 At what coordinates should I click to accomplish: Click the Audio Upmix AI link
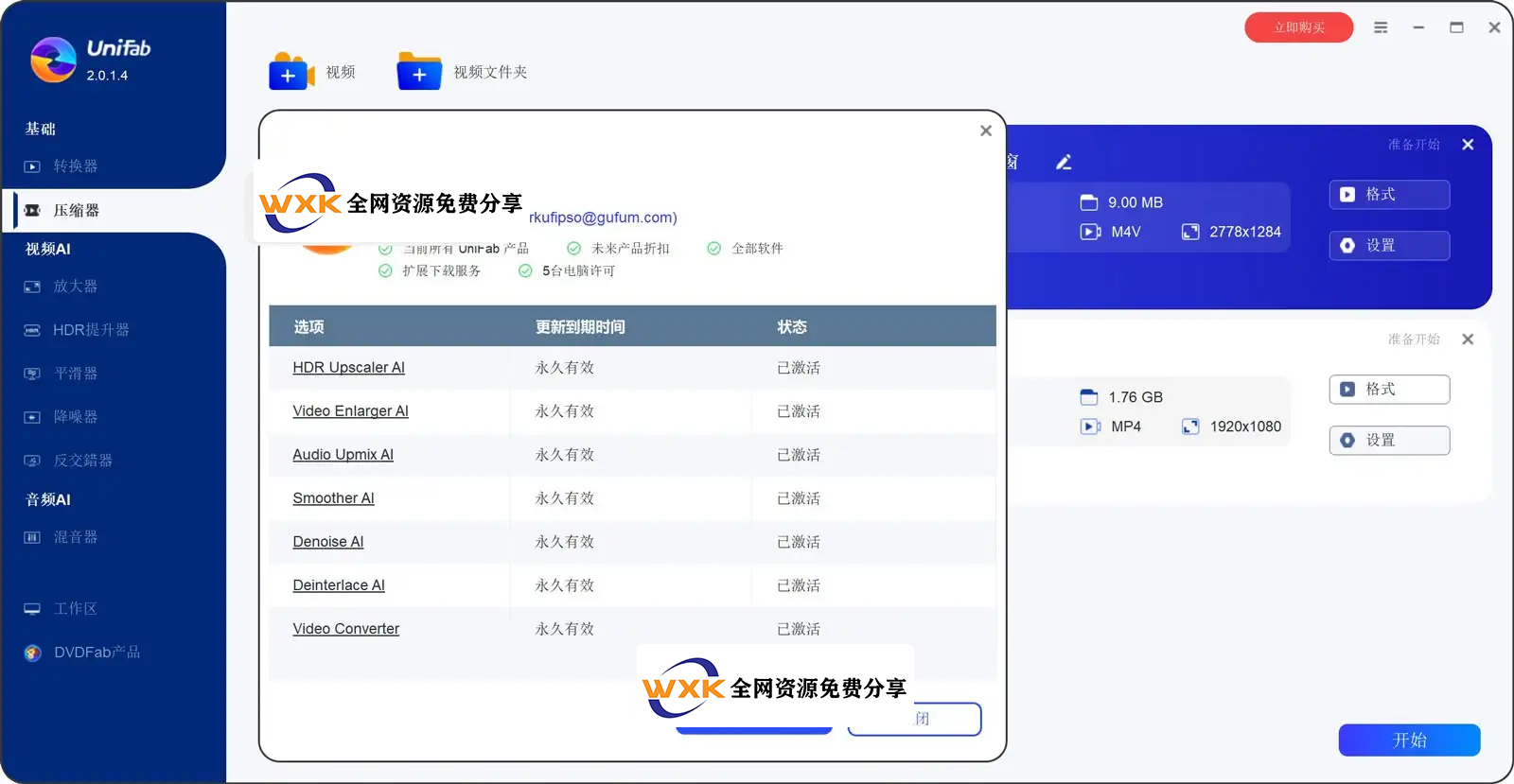tap(343, 455)
